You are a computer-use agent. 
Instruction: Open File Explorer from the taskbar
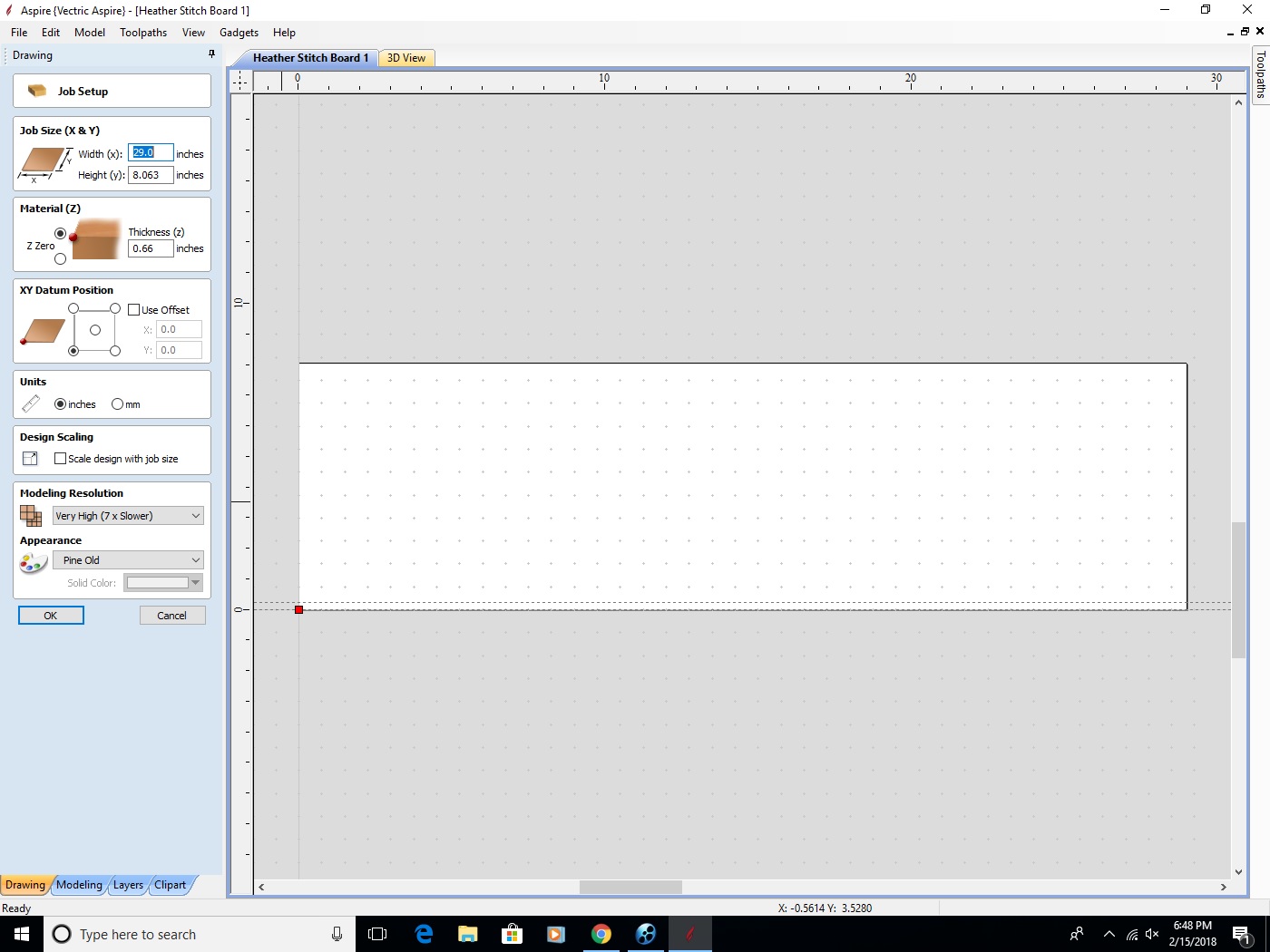pos(468,934)
